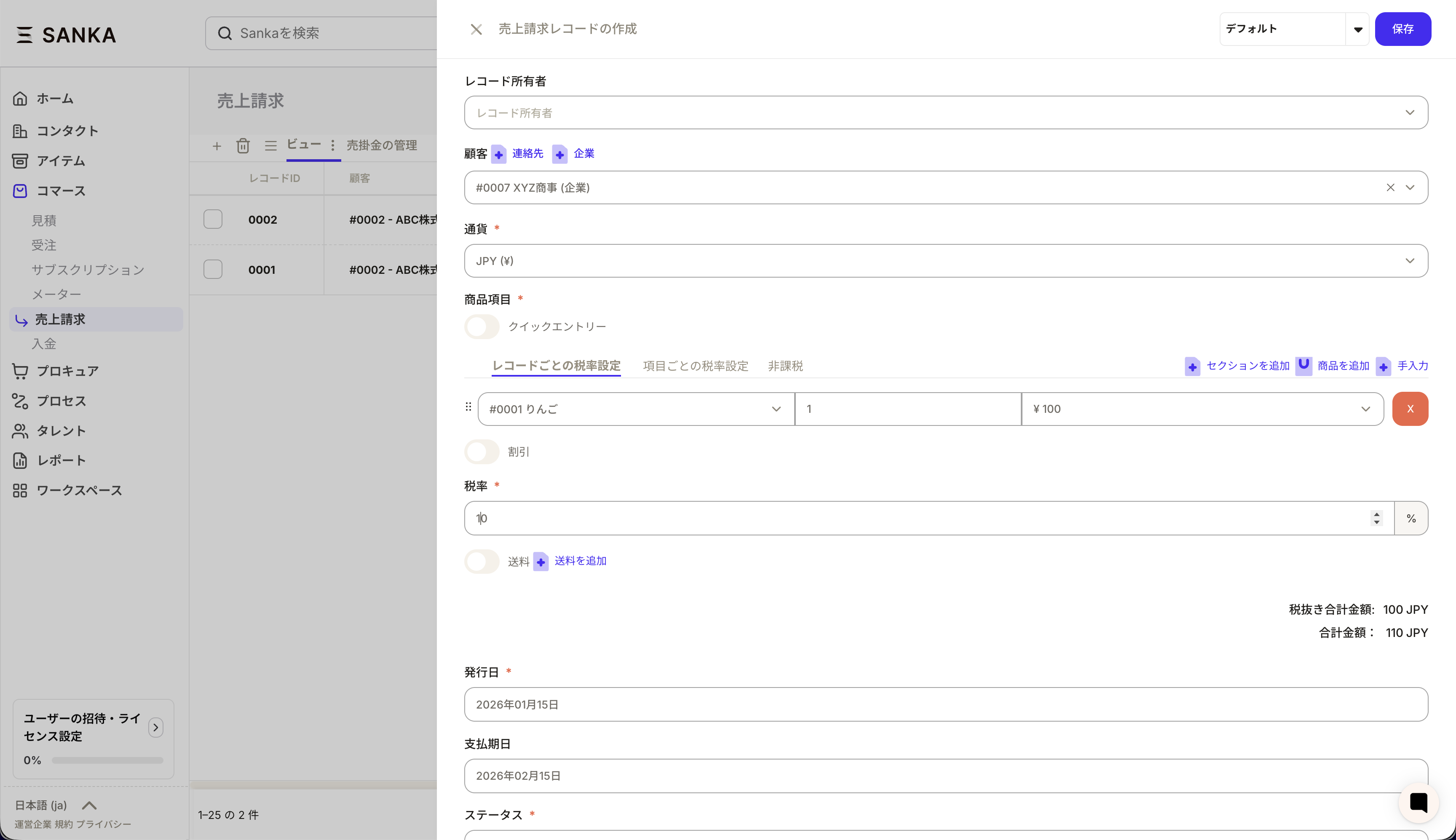The width and height of the screenshot is (1456, 840).
Task: Open the デフォルト template dropdown
Action: [1357, 29]
